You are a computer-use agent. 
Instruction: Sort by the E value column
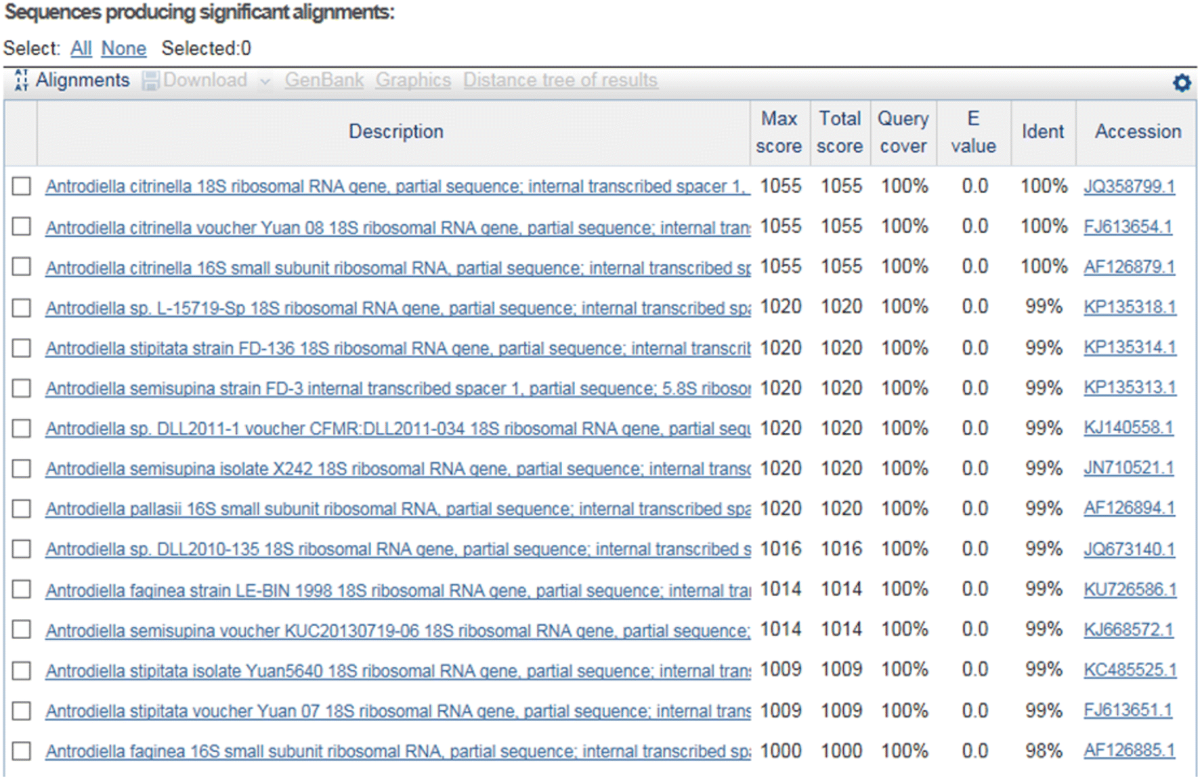pos(974,132)
